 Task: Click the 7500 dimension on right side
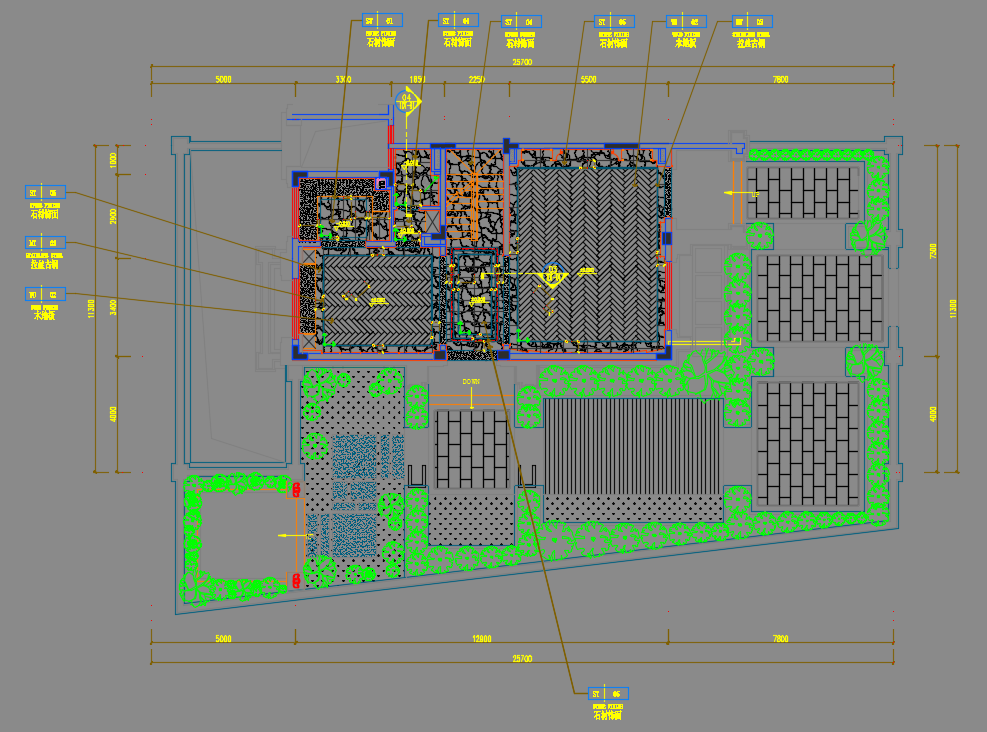[934, 250]
